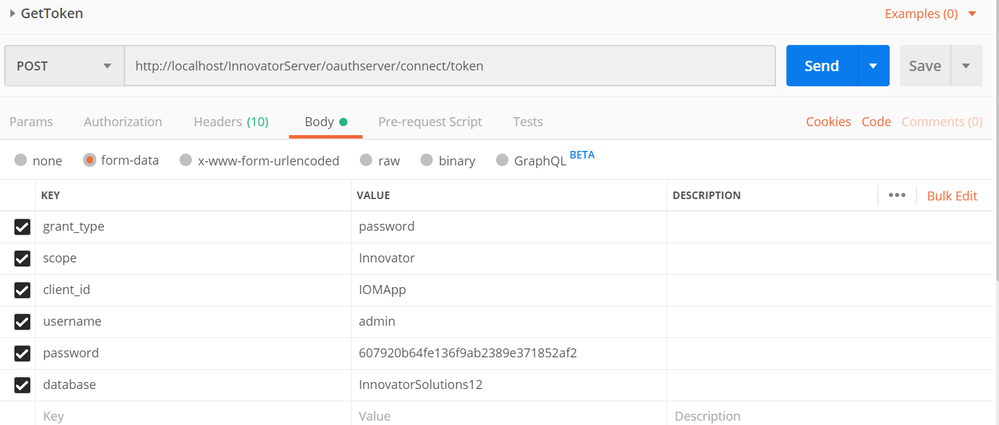Screen dimensions: 999x425
Task: Click the empty new Key input field
Action: tap(193, 414)
